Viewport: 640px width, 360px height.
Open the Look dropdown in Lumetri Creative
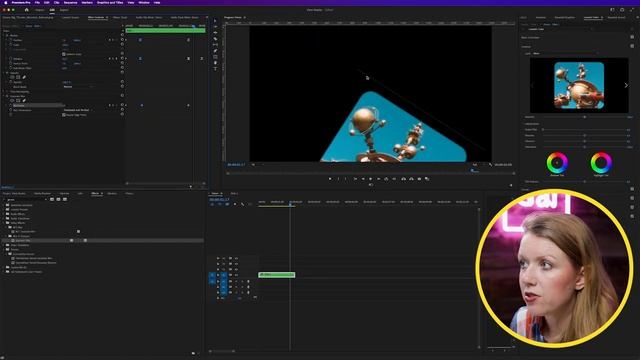(x=565, y=53)
